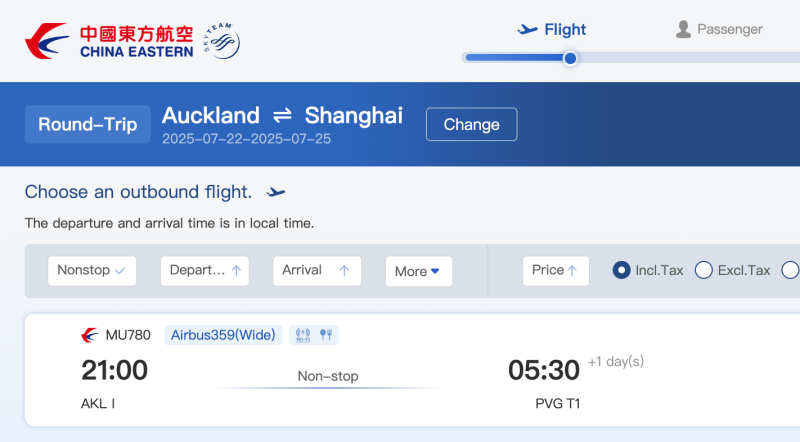Sort flights by Price
Image resolution: width=800 pixels, height=442 pixels.
555,270
